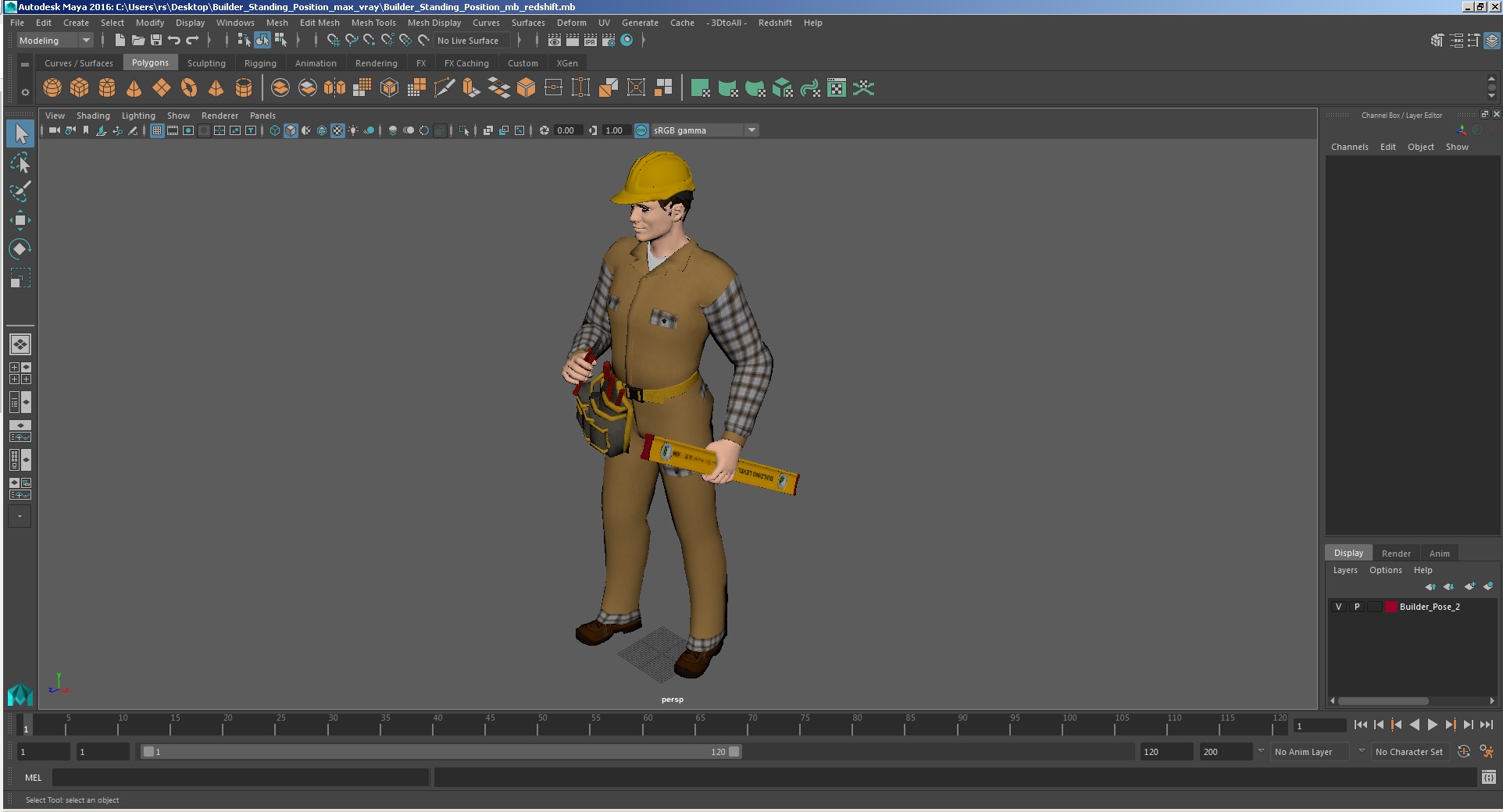Activate the Select tool in the toolbox
Image resolution: width=1503 pixels, height=812 pixels.
point(20,134)
